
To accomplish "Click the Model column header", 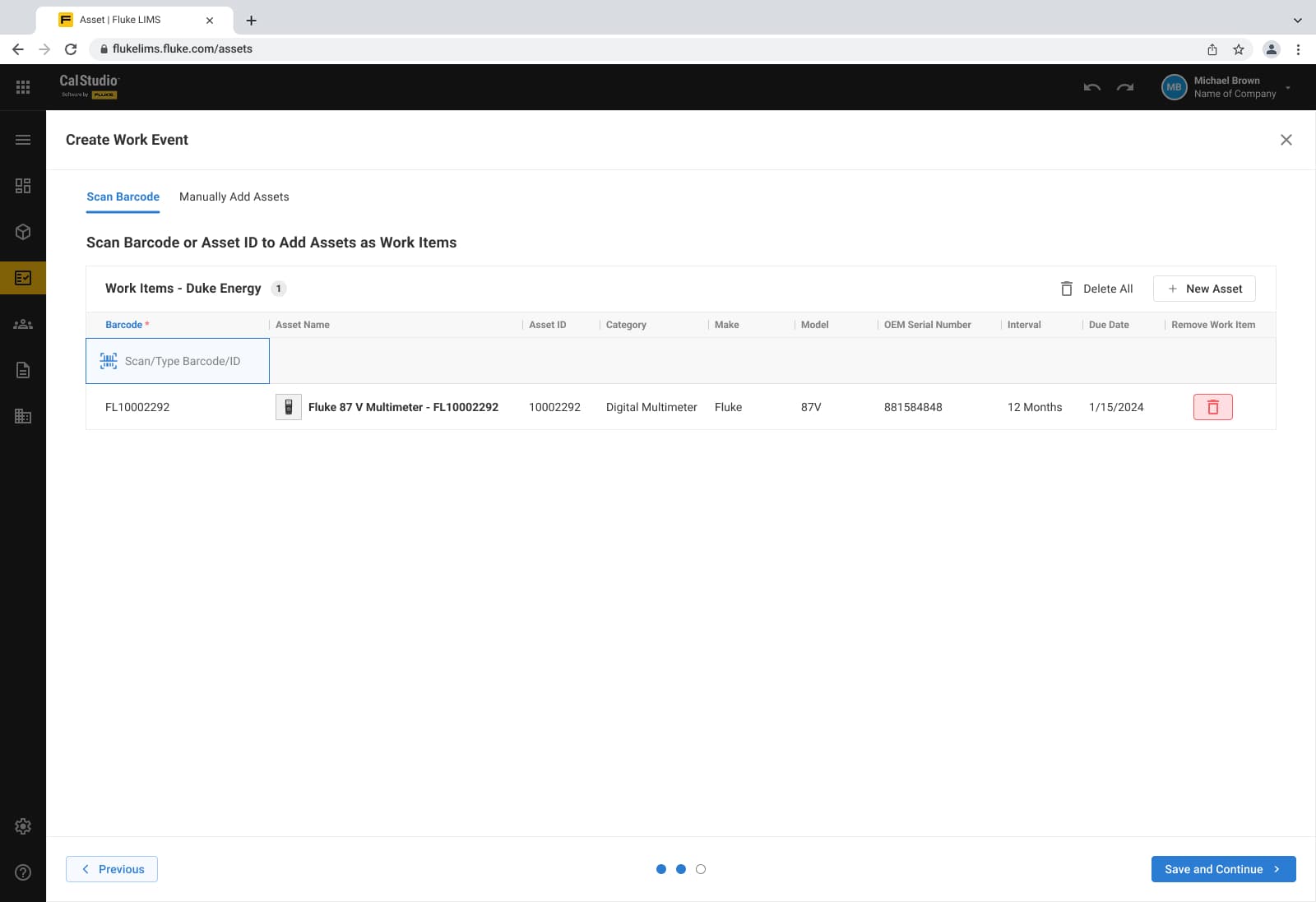I will pyautogui.click(x=815, y=325).
